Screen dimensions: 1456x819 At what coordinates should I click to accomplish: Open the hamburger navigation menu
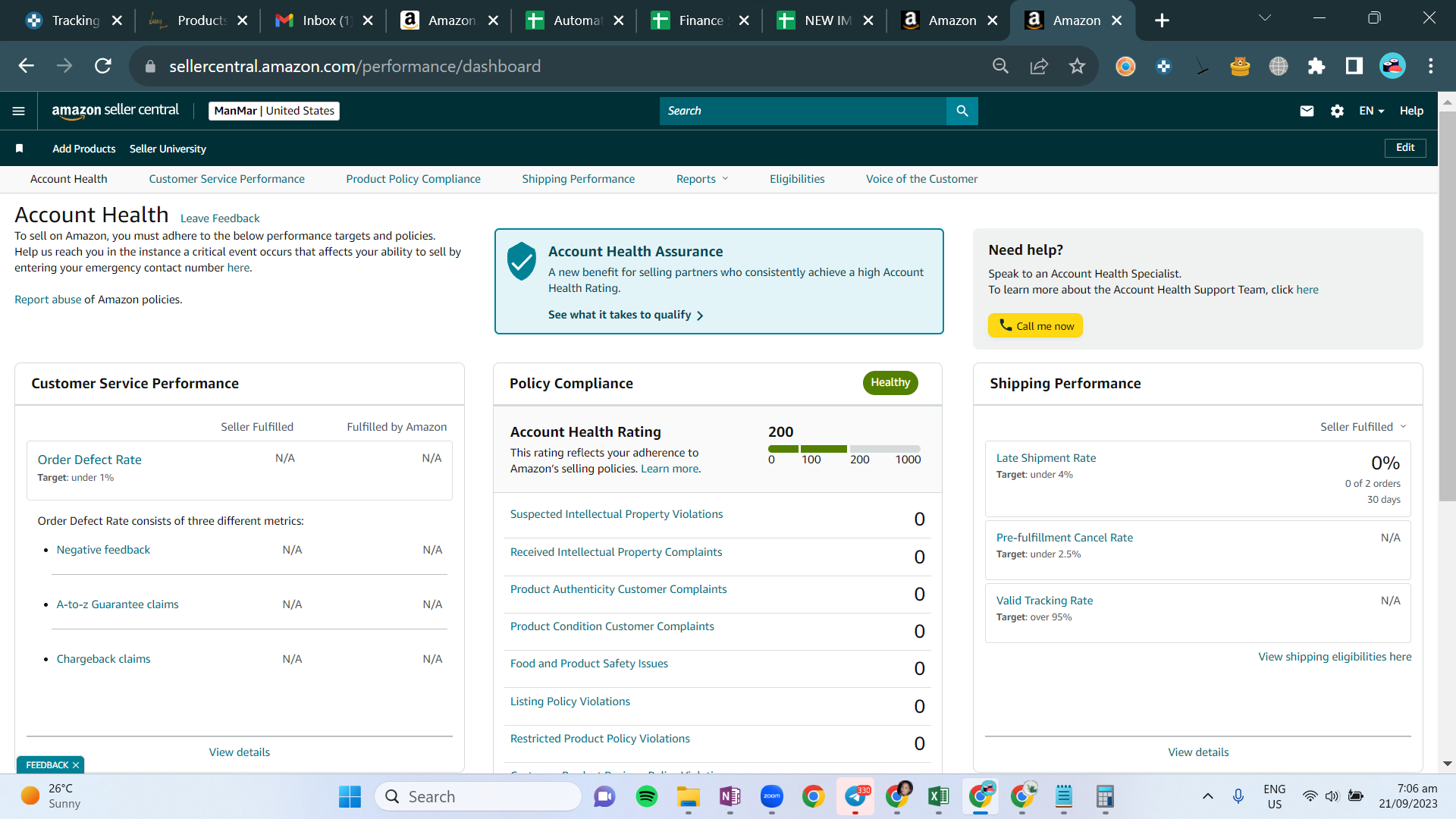[x=19, y=111]
